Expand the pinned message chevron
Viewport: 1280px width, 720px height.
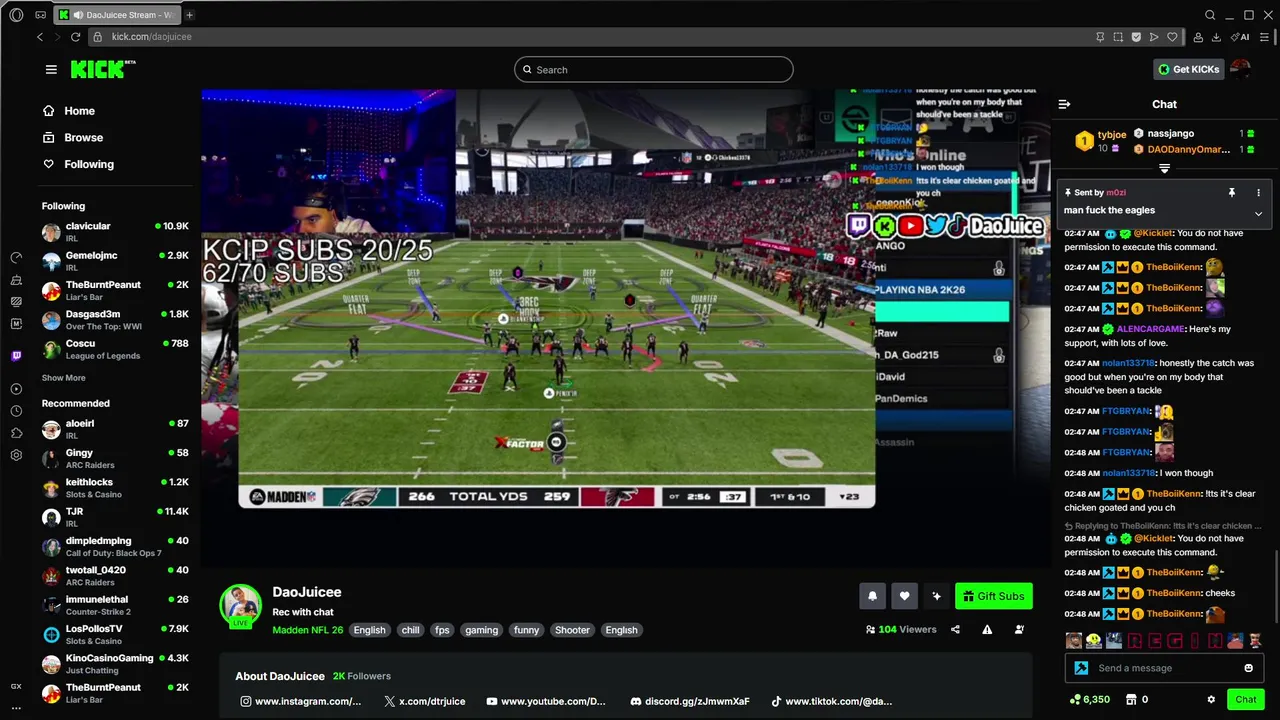click(x=1258, y=213)
